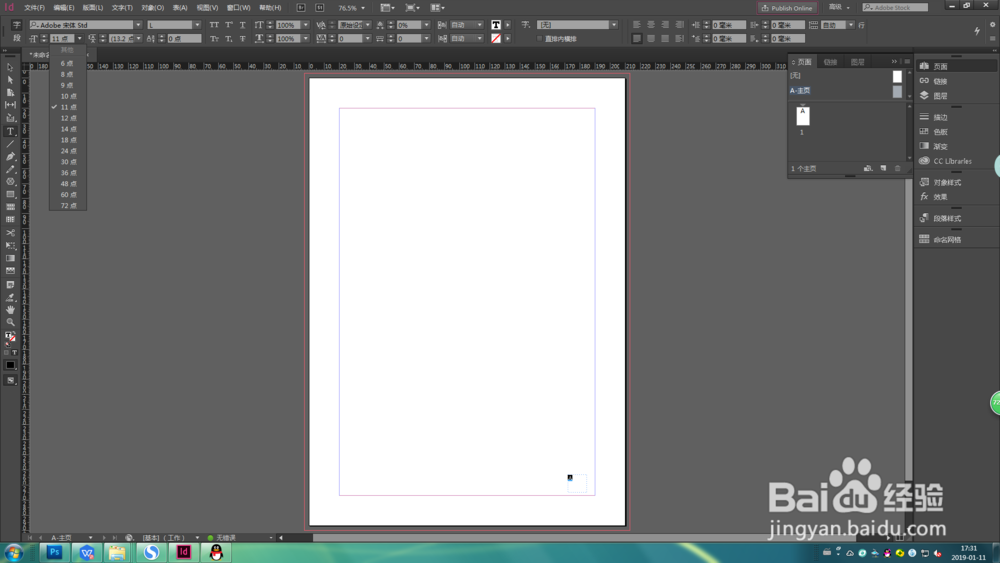Select the Line tool
This screenshot has height=563, width=1000.
tap(10, 144)
